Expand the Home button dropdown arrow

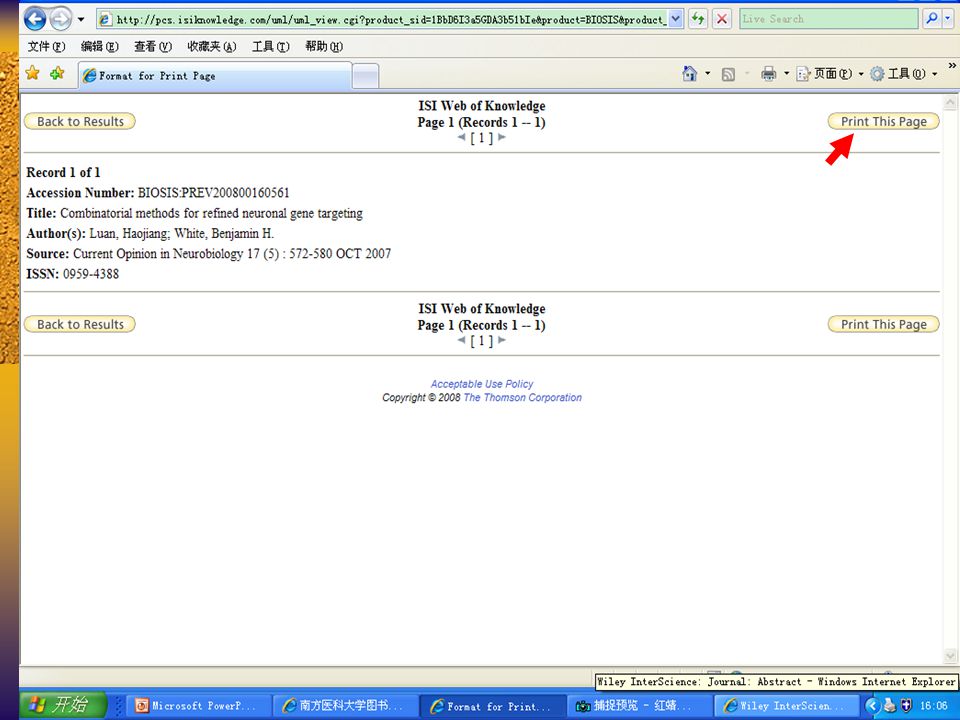coord(708,73)
